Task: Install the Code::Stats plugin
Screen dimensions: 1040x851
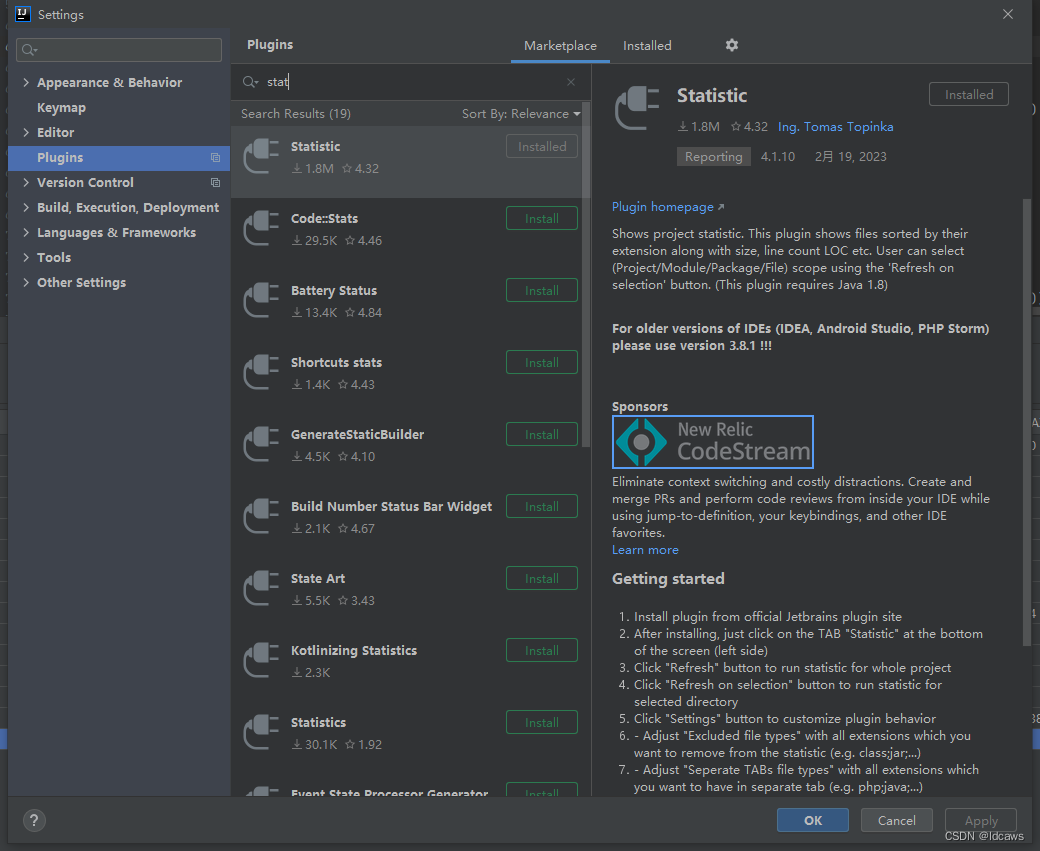Action: pyautogui.click(x=542, y=218)
